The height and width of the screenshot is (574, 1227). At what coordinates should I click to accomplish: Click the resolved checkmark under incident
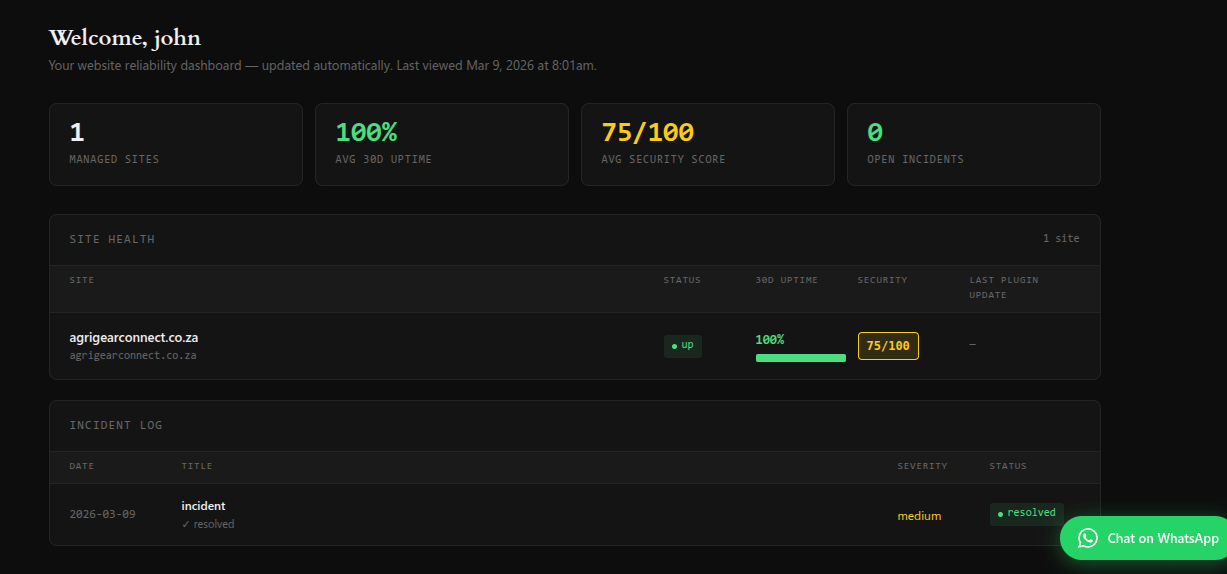[x=186, y=524]
